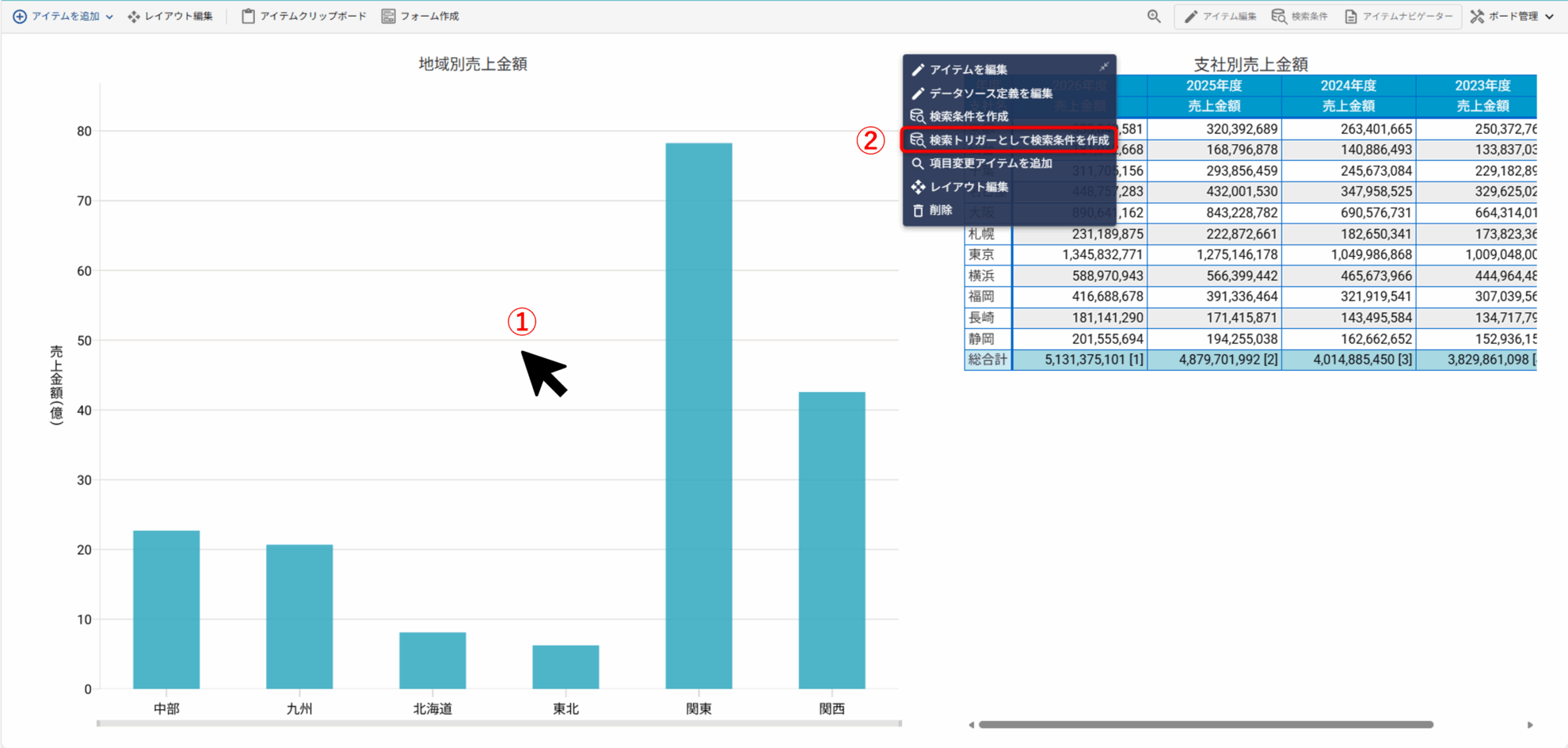Expand the ボード管理 dropdown chevron

click(x=1546, y=15)
